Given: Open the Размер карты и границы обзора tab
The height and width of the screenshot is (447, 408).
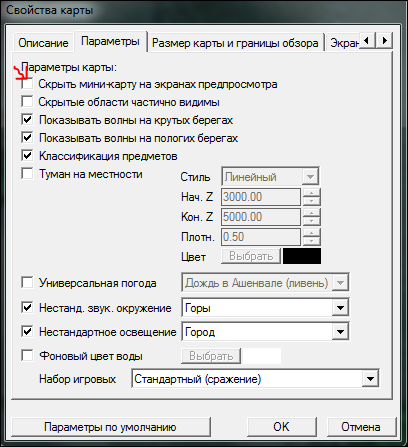Looking at the screenshot, I should [235, 43].
